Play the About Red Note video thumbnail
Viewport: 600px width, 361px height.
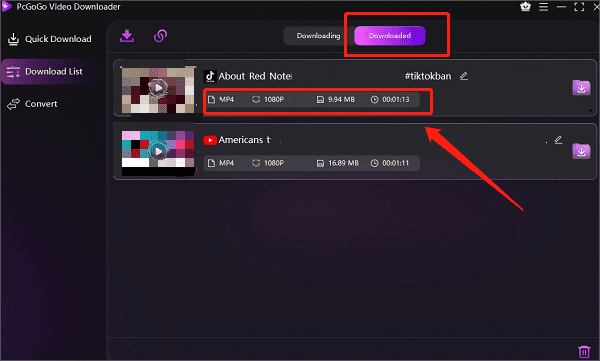click(158, 88)
